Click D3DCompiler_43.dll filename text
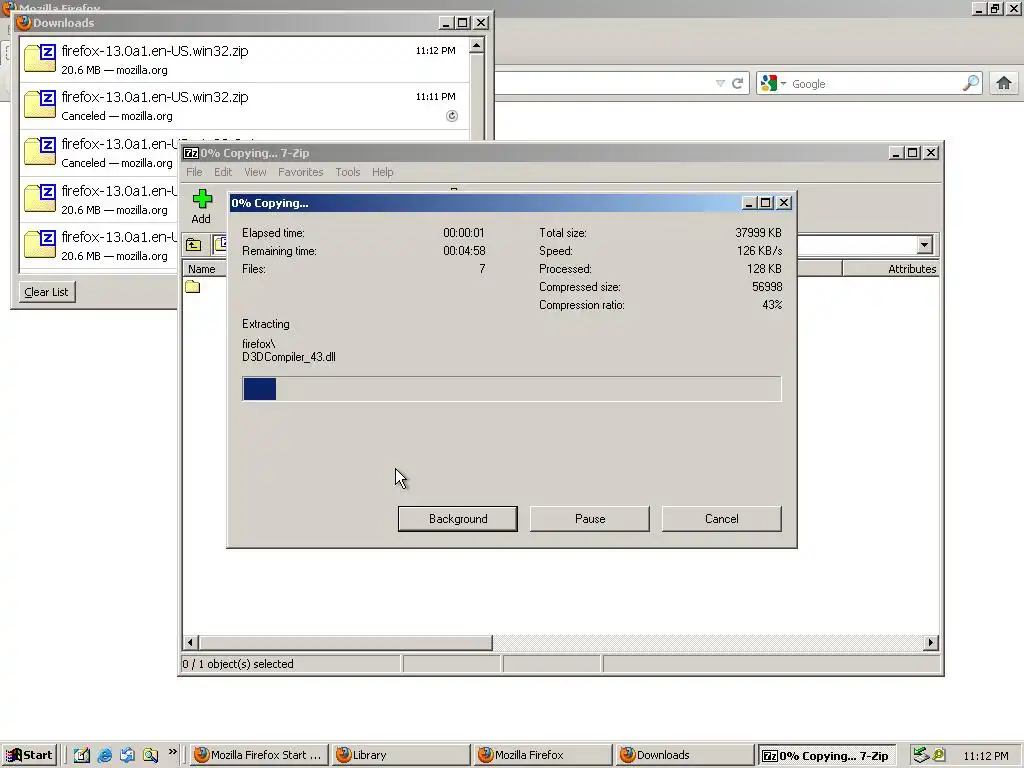 289,357
